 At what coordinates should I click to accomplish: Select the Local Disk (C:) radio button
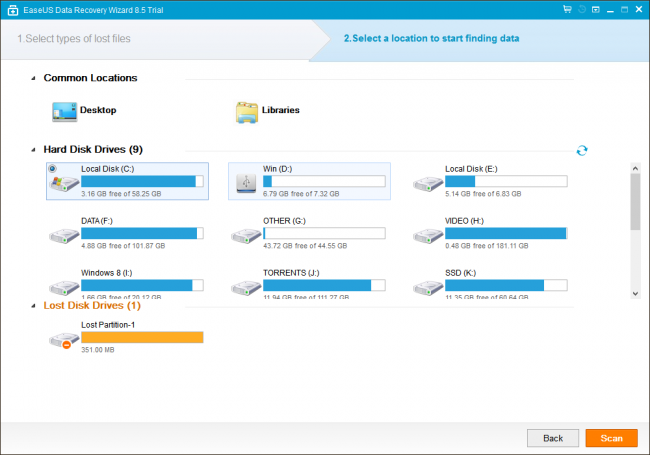(53, 168)
